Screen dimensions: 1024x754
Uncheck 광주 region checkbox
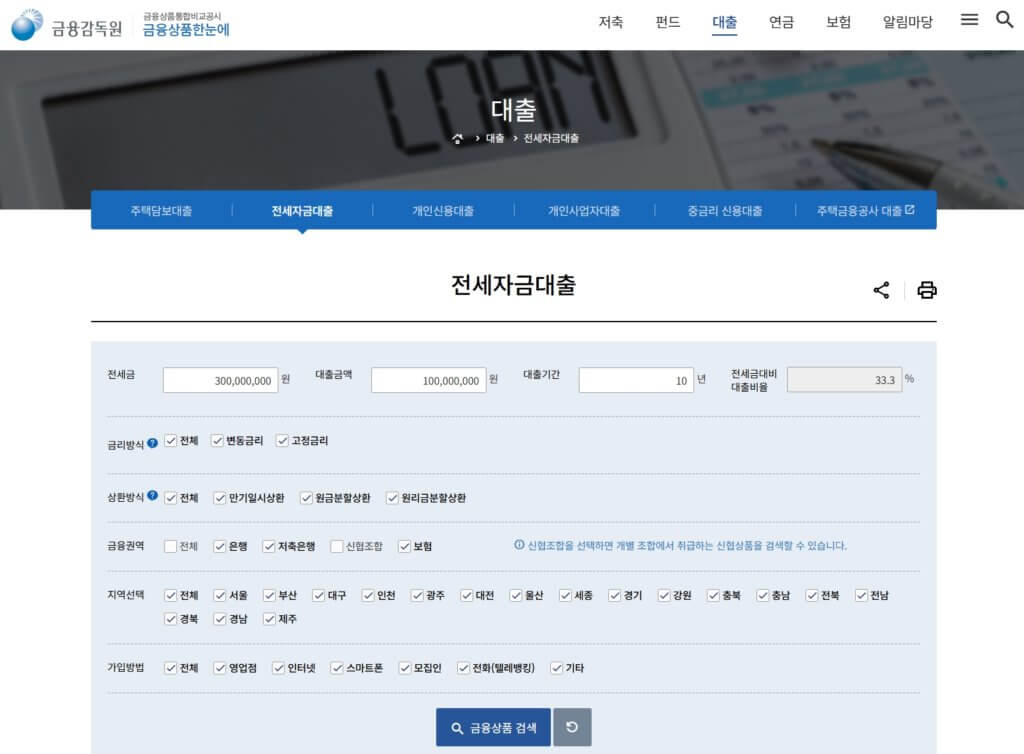pos(417,595)
